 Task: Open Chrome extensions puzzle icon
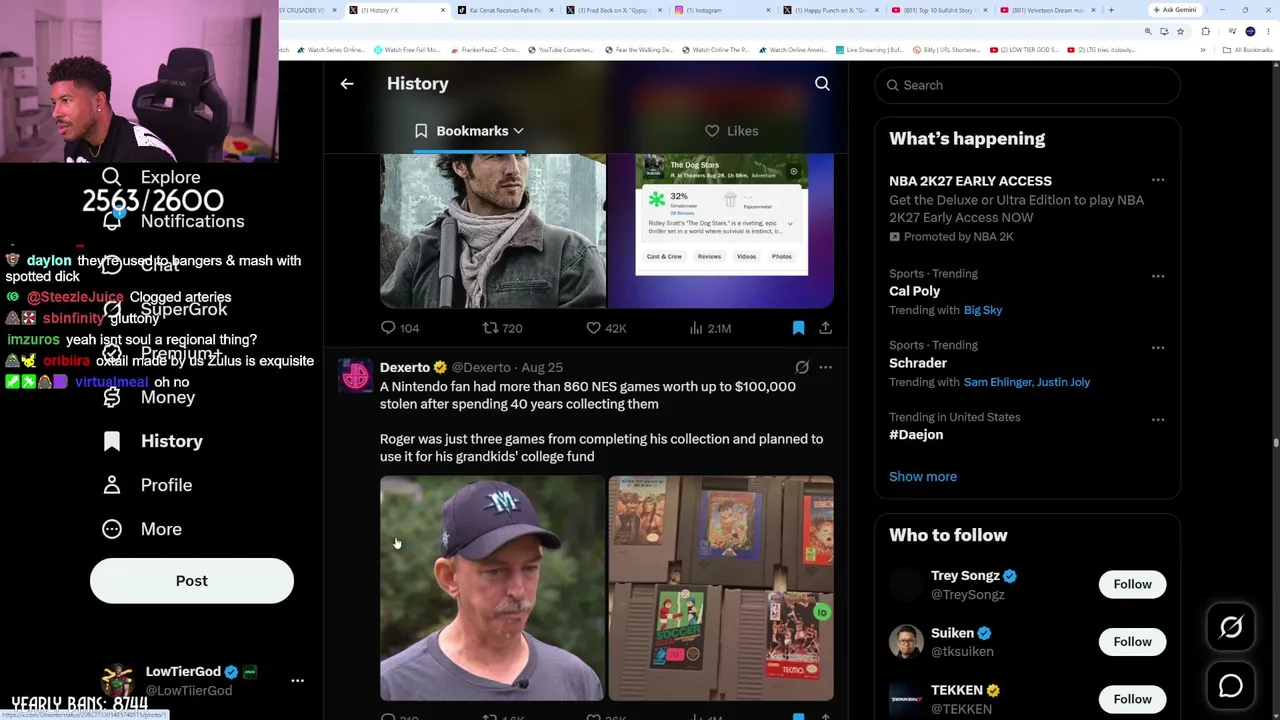[1205, 31]
